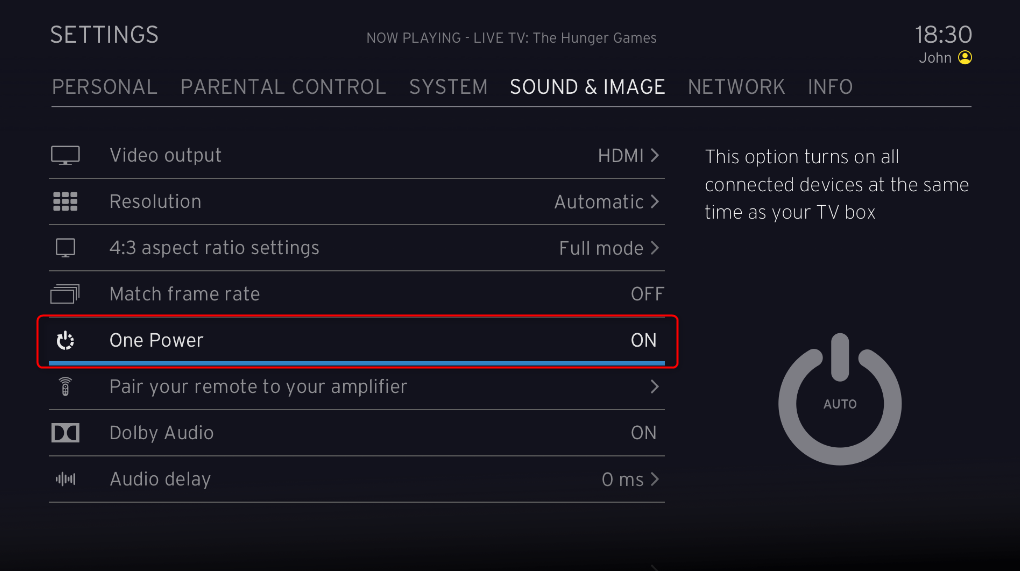The width and height of the screenshot is (1020, 571).
Task: Switch to the NETWORK tab
Action: click(x=736, y=87)
